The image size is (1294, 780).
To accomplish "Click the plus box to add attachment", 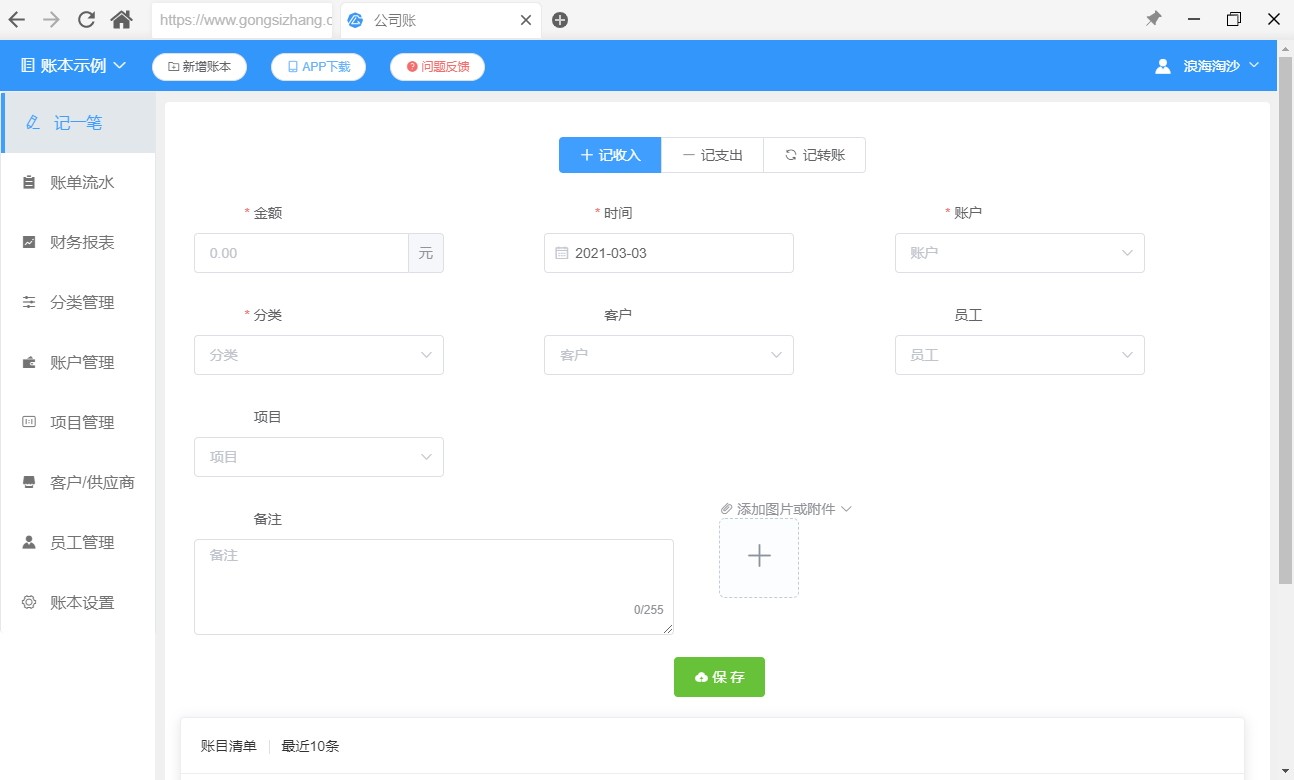I will 759,557.
